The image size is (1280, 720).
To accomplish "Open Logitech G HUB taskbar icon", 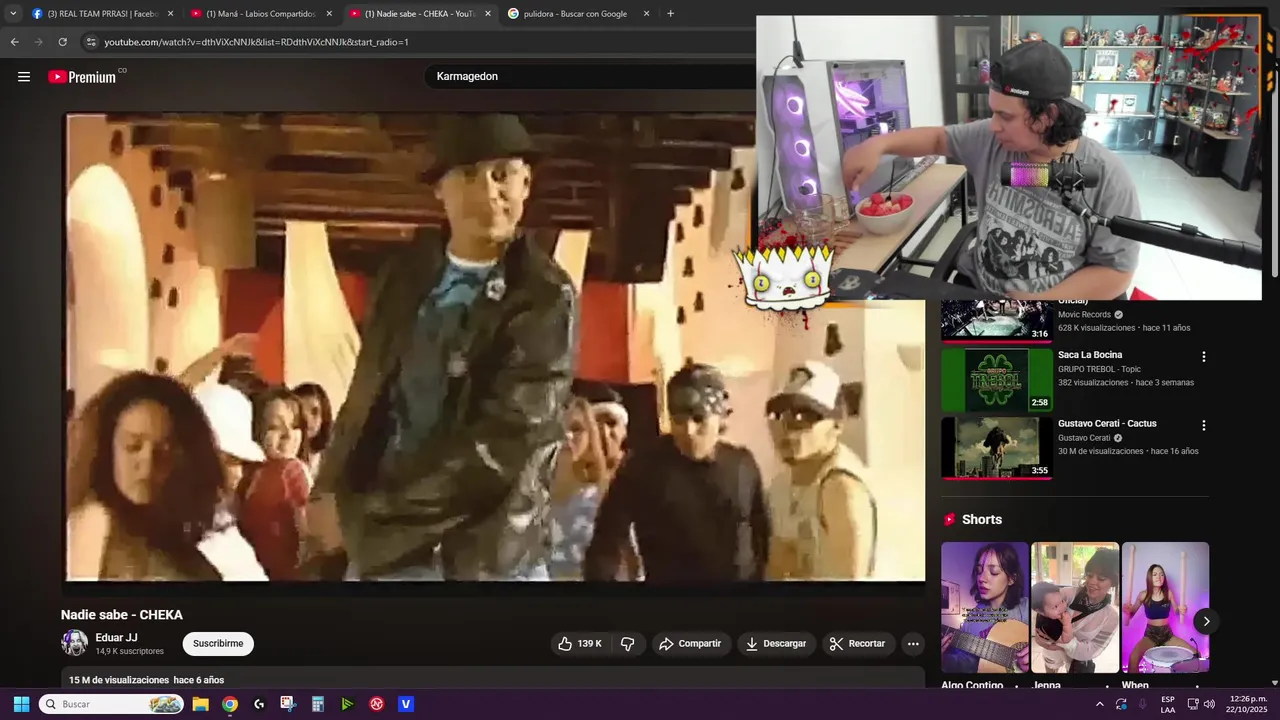I will tap(259, 704).
